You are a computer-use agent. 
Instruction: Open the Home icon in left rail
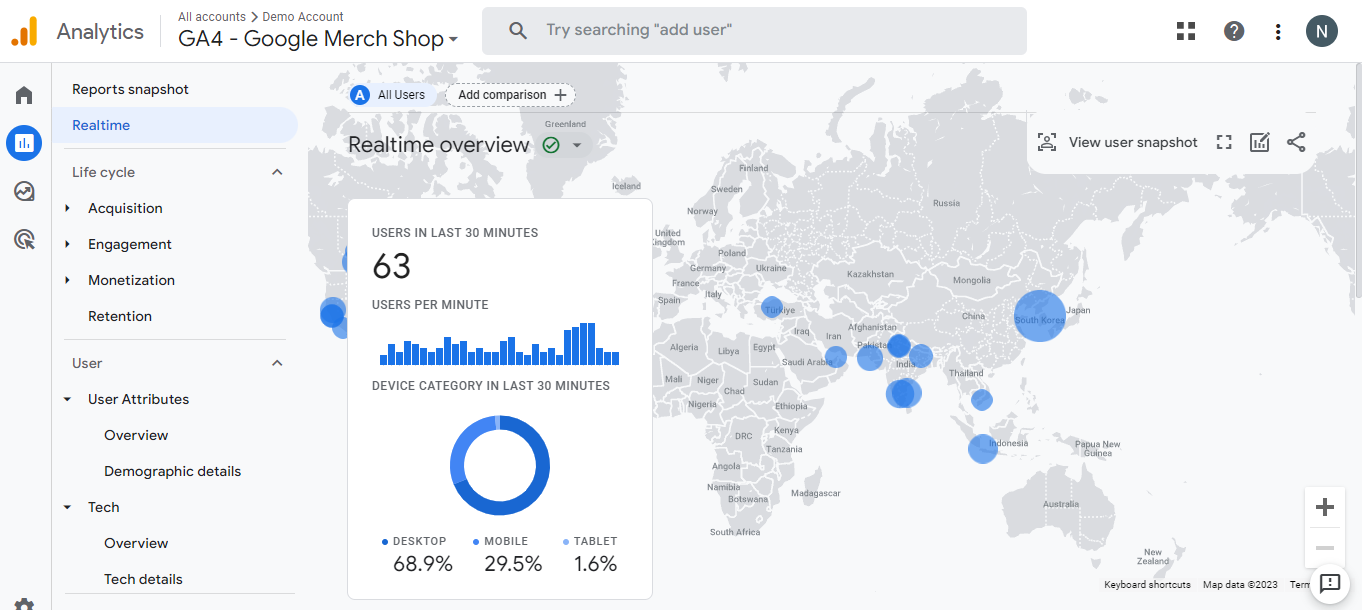(24, 96)
